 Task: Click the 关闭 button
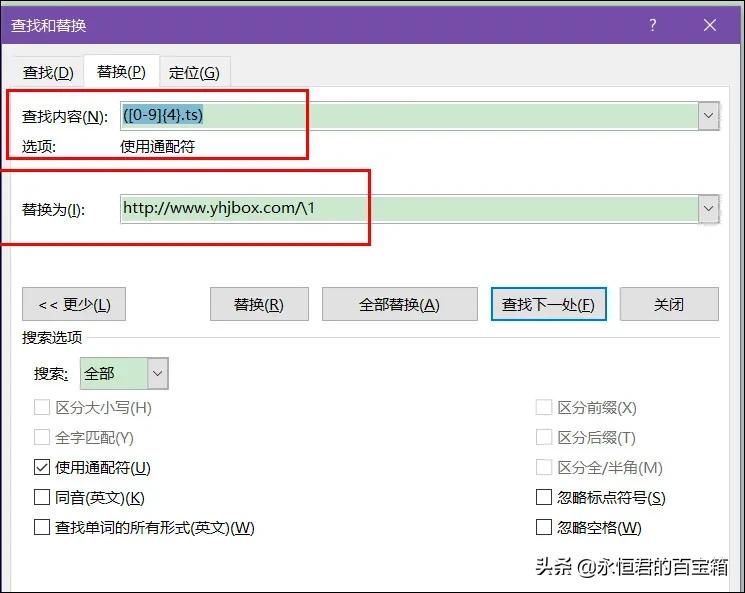669,304
